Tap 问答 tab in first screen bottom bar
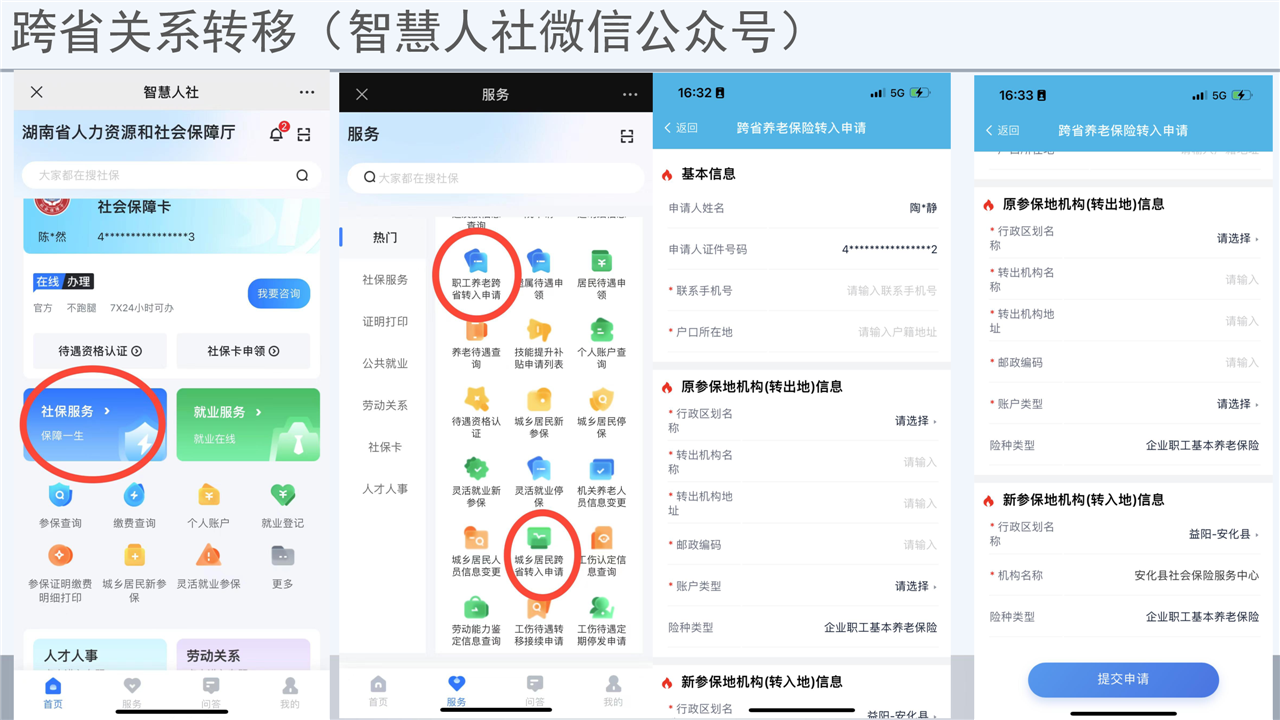 tap(211, 691)
